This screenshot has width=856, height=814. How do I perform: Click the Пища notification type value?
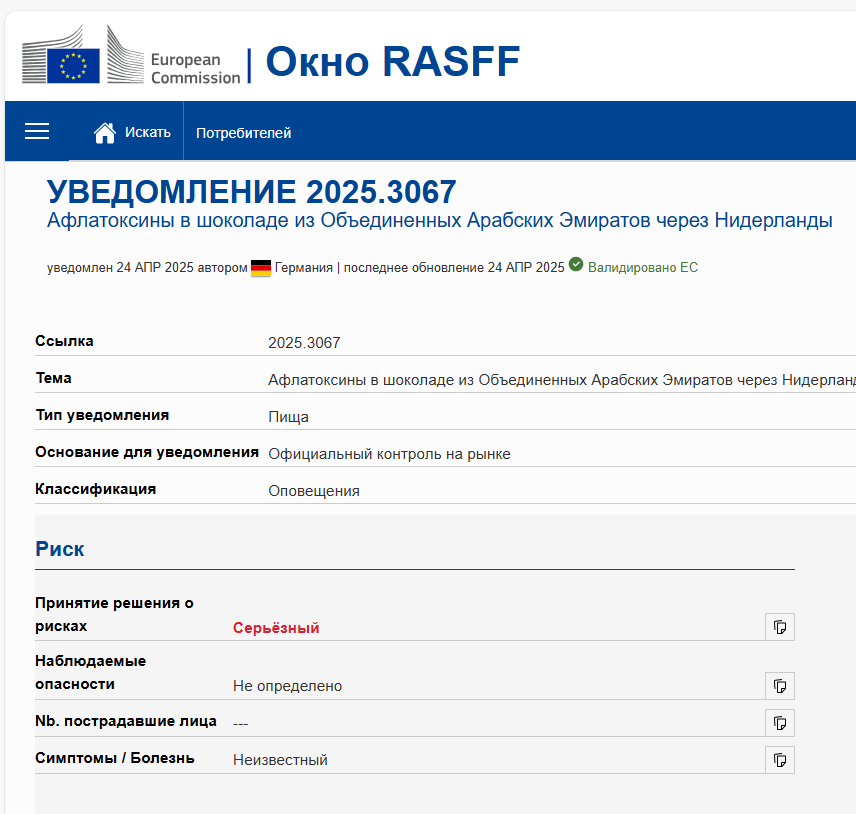point(288,417)
